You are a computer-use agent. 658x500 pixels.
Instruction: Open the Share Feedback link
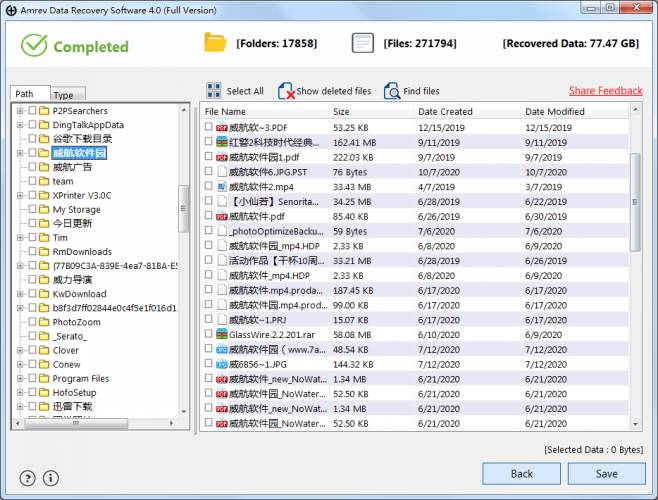click(x=605, y=91)
